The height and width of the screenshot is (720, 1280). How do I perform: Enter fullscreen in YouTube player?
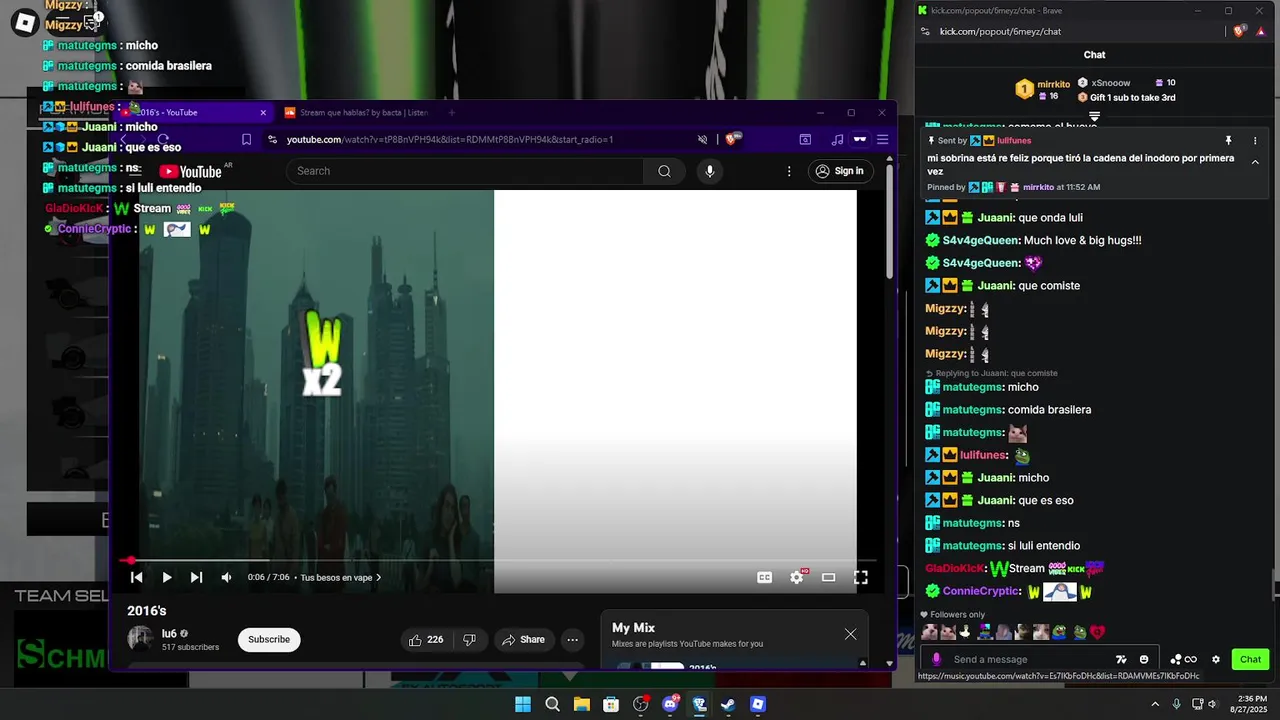pyautogui.click(x=860, y=577)
